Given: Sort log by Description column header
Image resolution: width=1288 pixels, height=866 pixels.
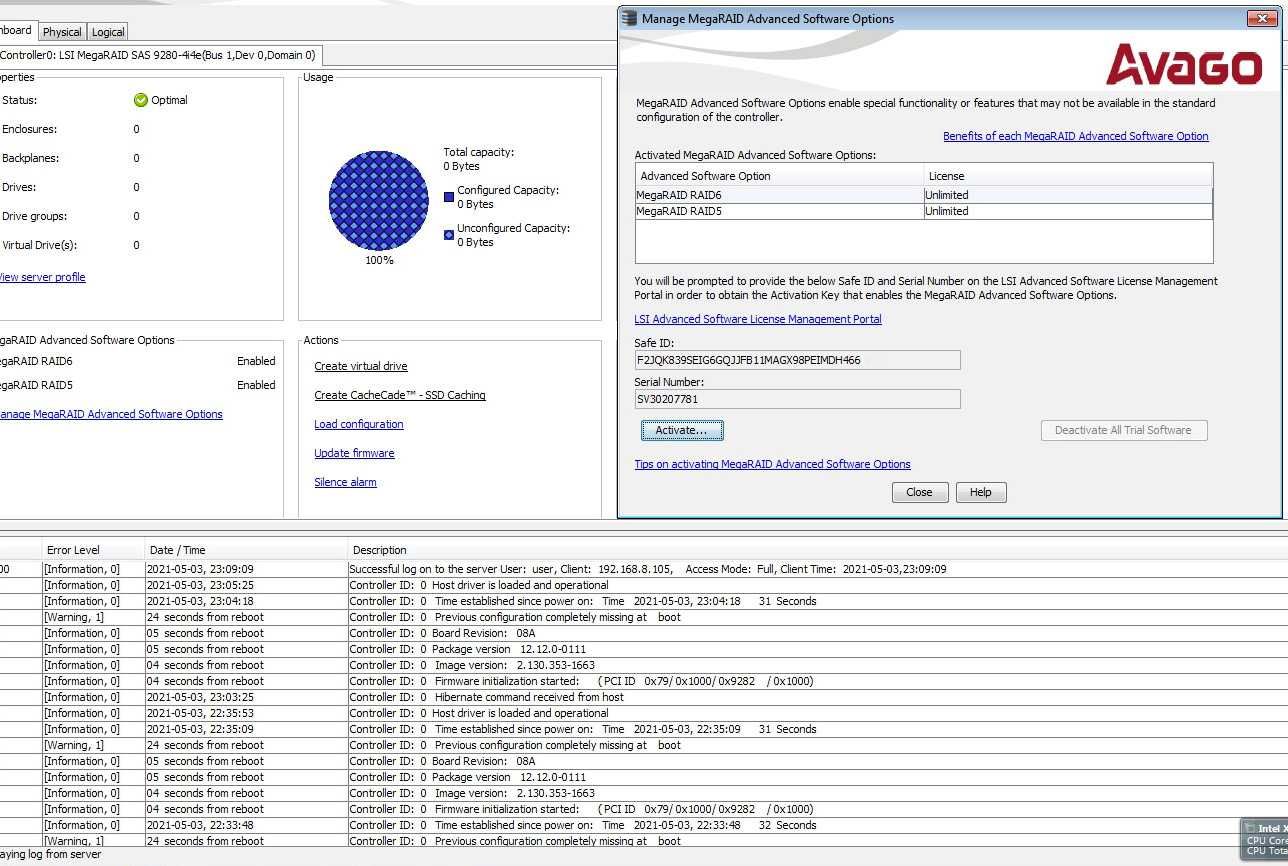Looking at the screenshot, I should [x=817, y=550].
